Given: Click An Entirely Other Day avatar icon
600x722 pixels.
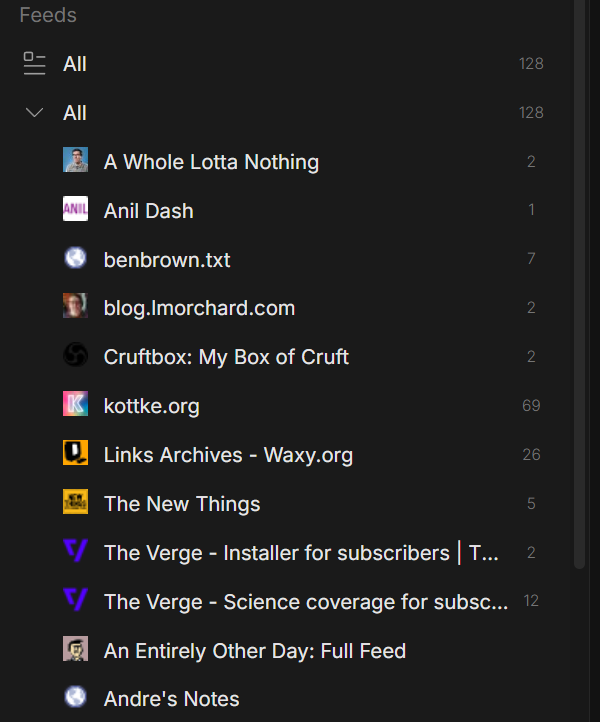Looking at the screenshot, I should click(76, 648).
